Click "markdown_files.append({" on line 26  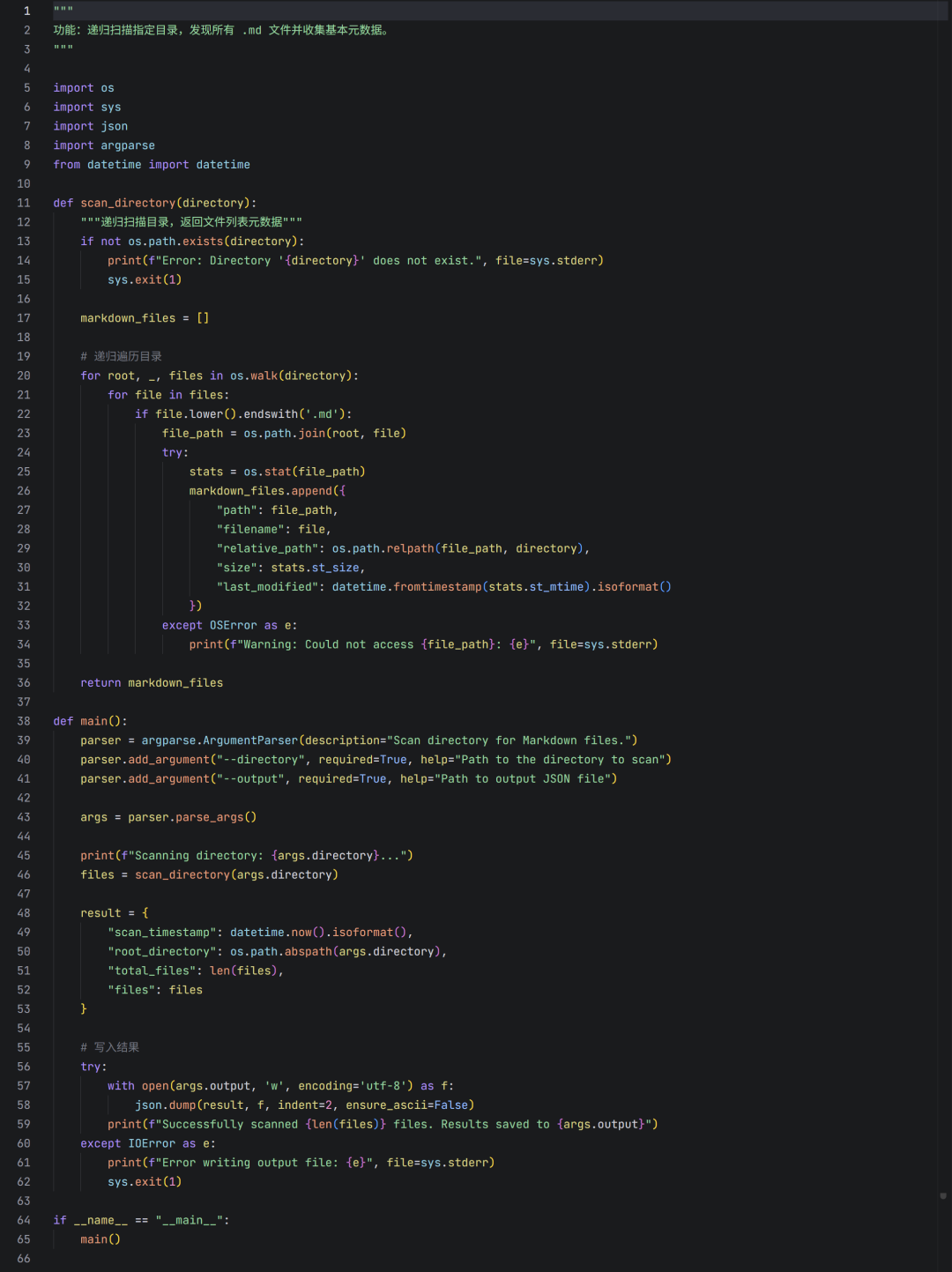(267, 491)
